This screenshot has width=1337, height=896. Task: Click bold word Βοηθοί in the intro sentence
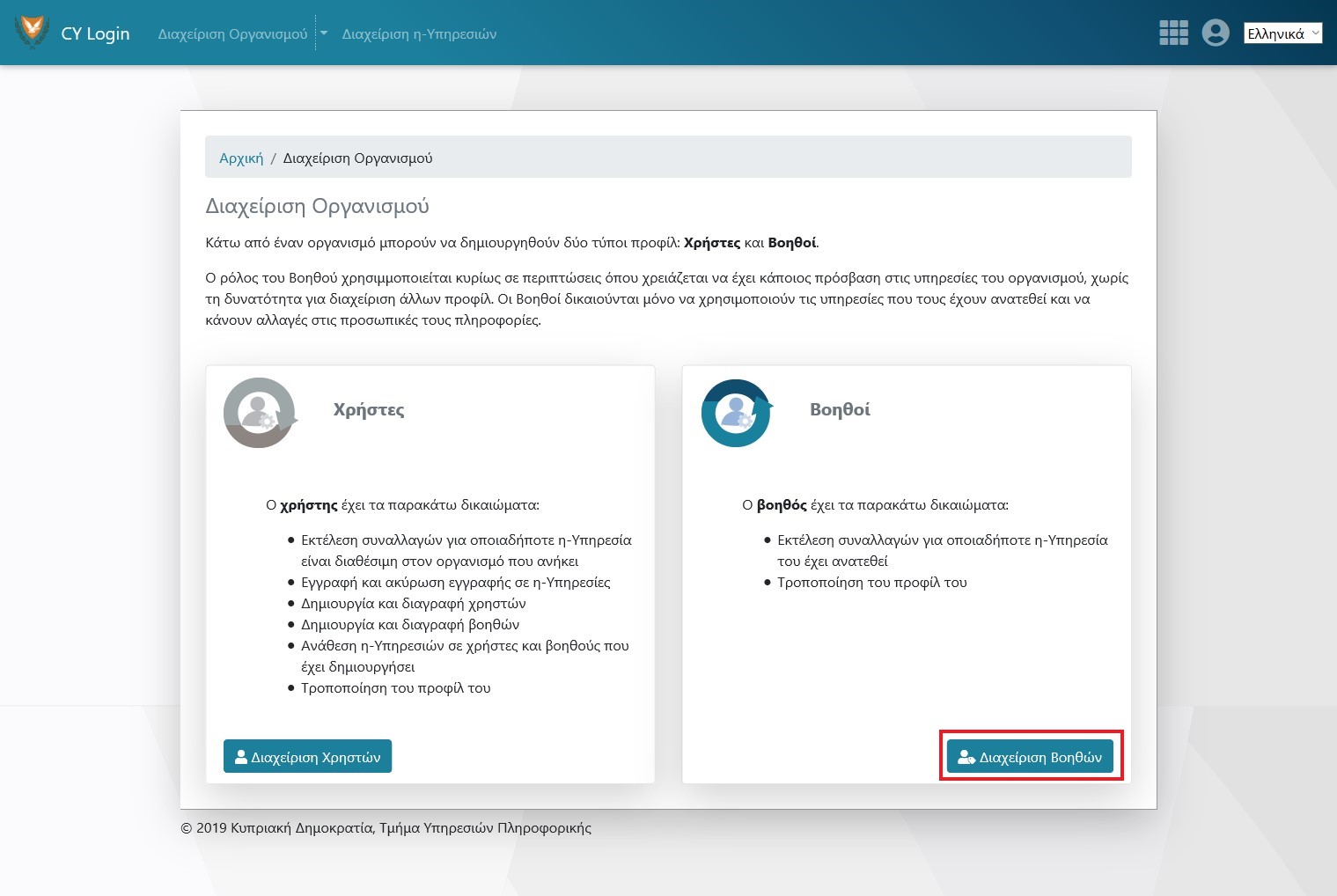pyautogui.click(x=791, y=243)
